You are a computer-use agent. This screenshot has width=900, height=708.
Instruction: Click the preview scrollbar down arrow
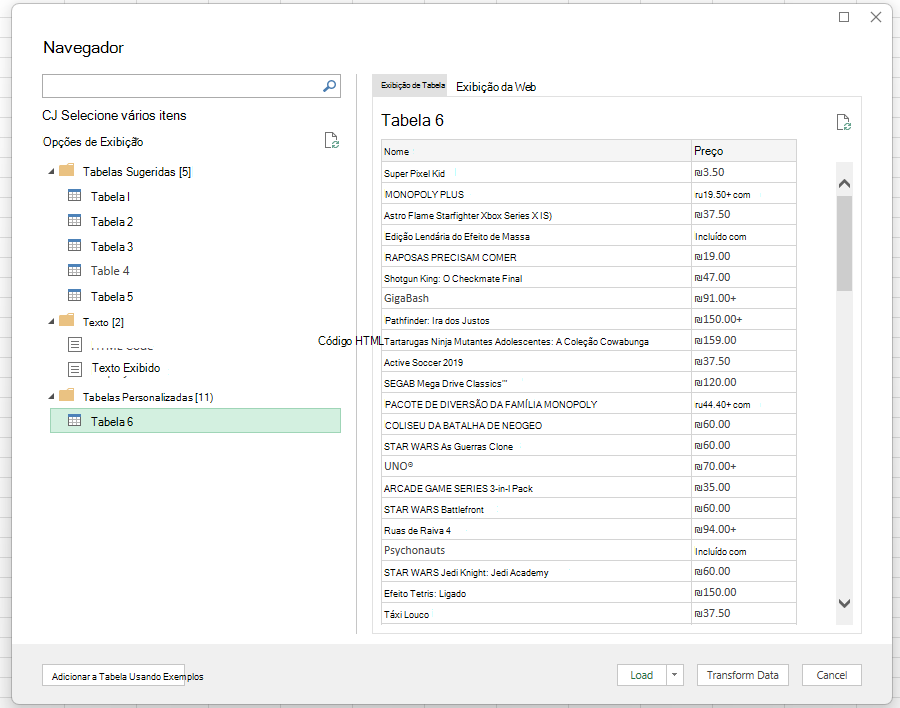click(x=844, y=603)
